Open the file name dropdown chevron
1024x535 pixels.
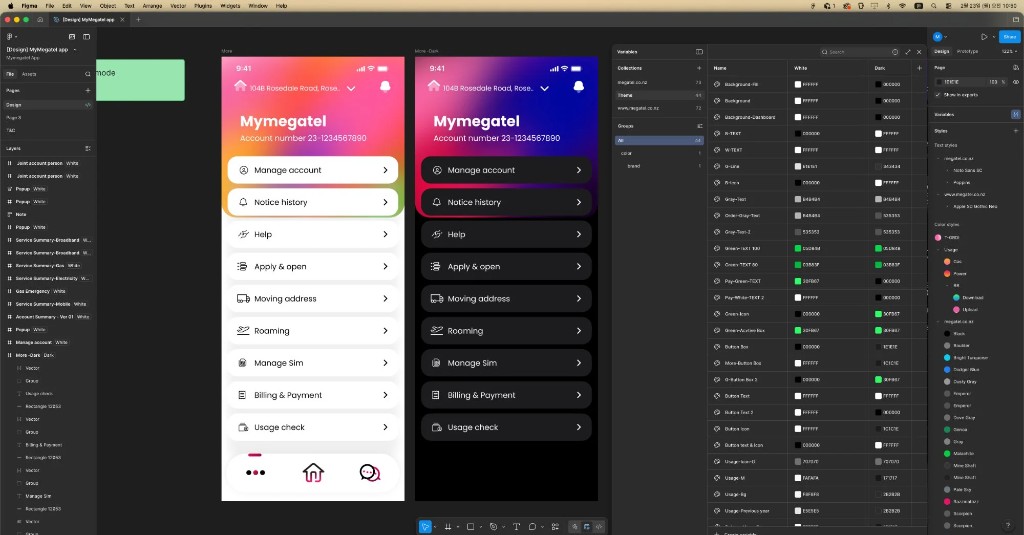click(x=74, y=50)
